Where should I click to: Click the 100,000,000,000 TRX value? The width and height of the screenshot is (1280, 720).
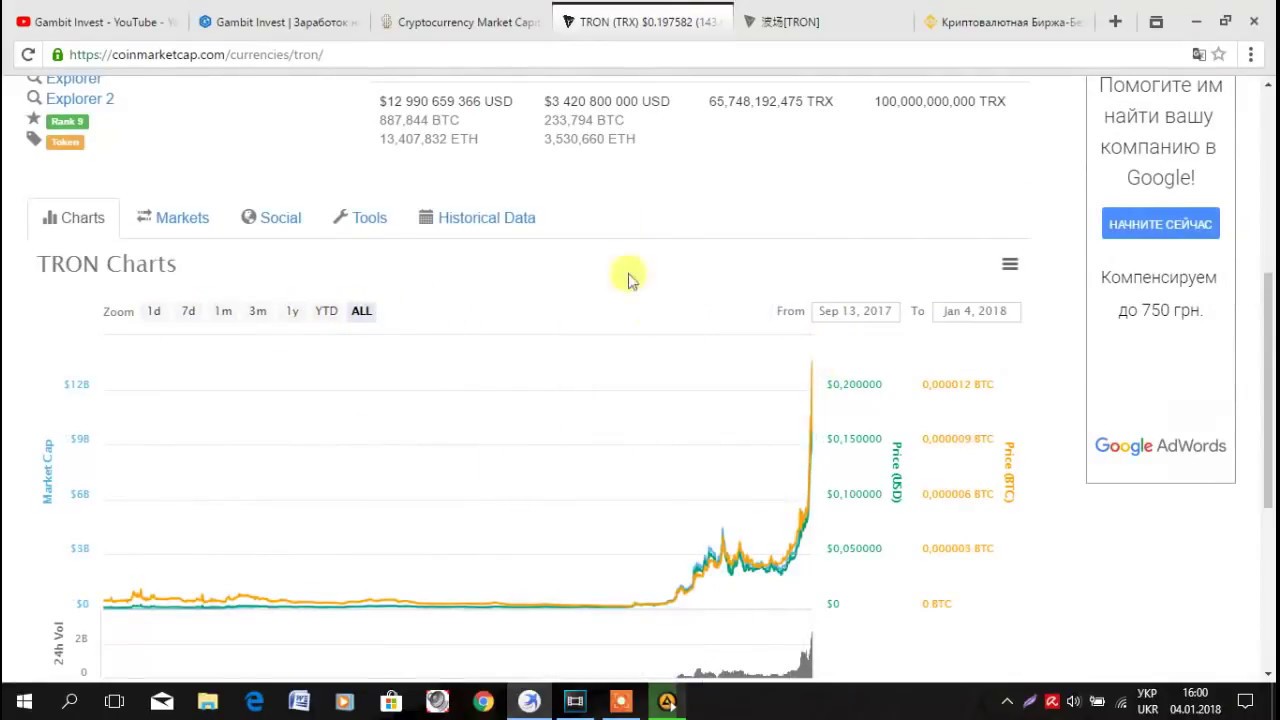(940, 101)
